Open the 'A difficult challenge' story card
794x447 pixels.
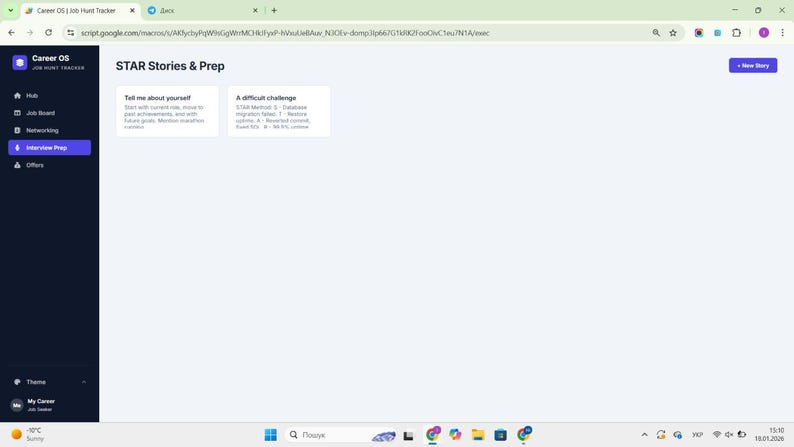click(x=279, y=111)
